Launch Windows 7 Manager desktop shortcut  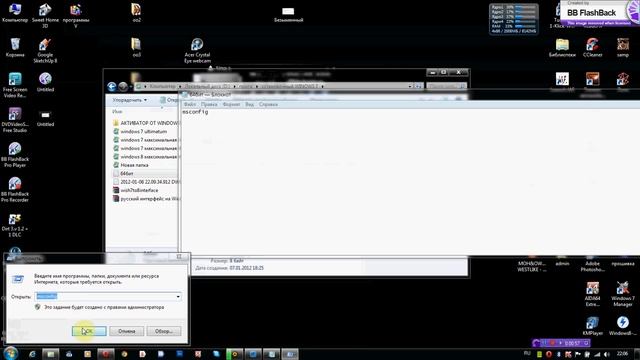pyautogui.click(x=622, y=294)
